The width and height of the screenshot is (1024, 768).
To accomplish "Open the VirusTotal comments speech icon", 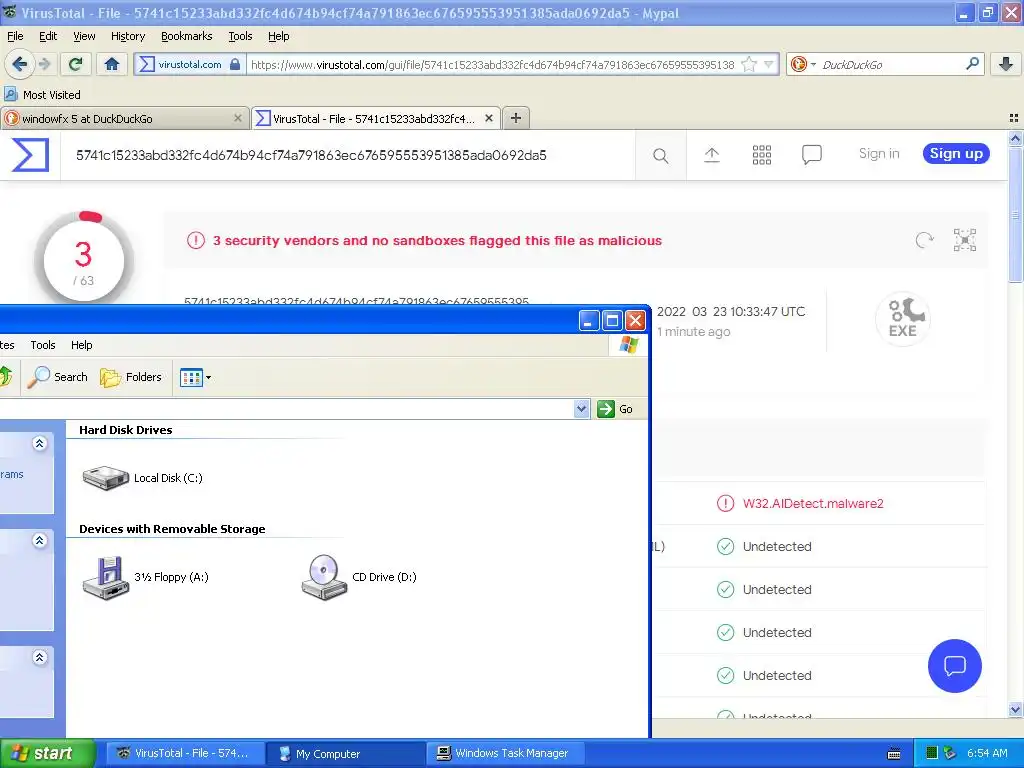I will [x=812, y=155].
